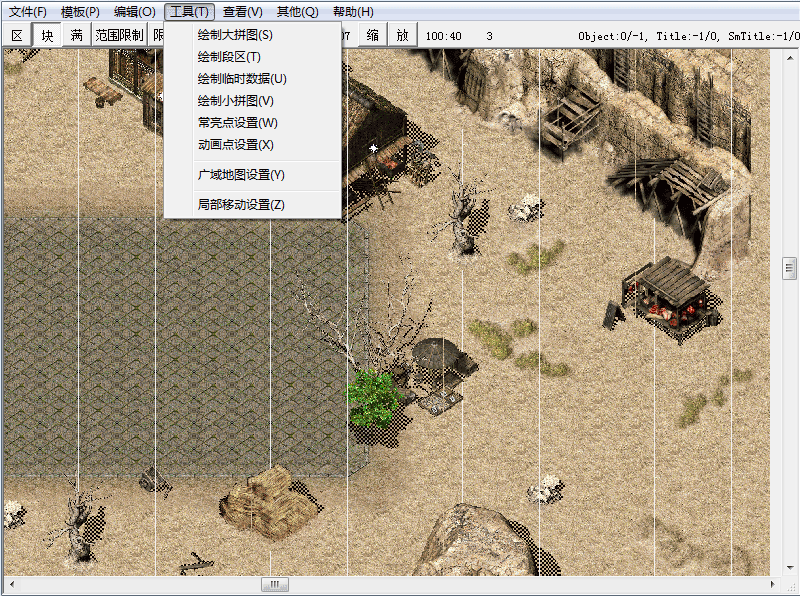Open the 查看(V) menu
Screen dimensions: 800x596
[x=242, y=12]
